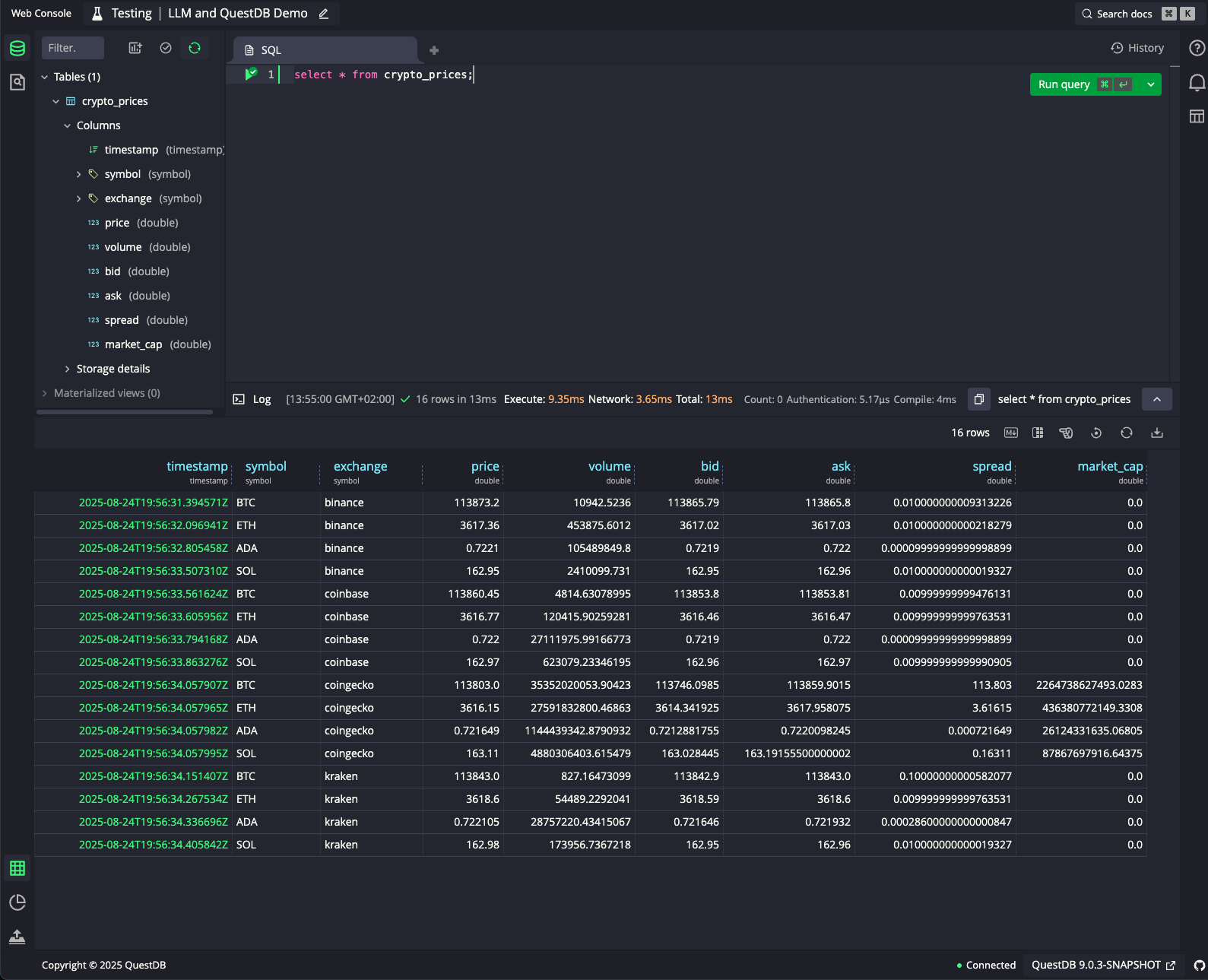The width and height of the screenshot is (1208, 980).
Task: Select the volume (double) column in tree
Action: (139, 247)
